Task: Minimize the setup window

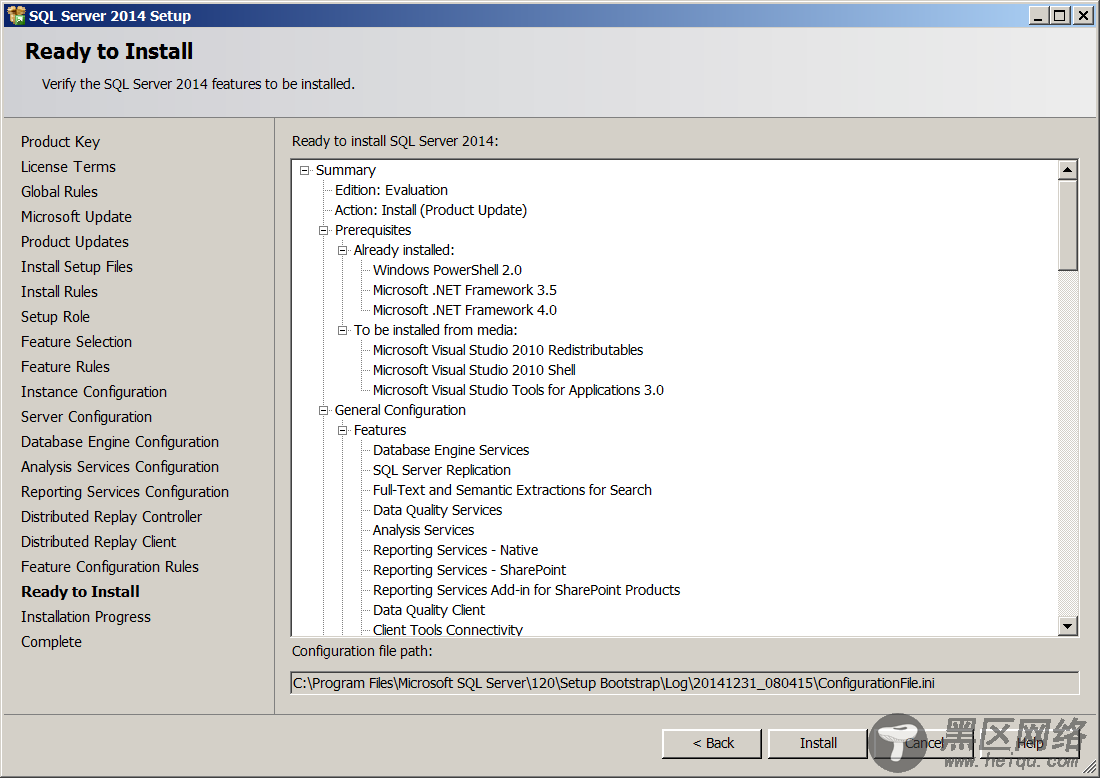Action: click(x=1039, y=15)
